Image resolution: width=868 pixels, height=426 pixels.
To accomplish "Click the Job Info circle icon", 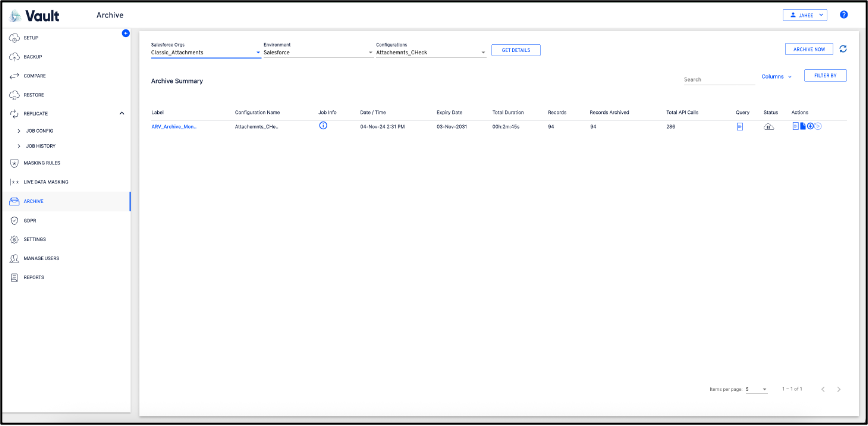I will [323, 127].
